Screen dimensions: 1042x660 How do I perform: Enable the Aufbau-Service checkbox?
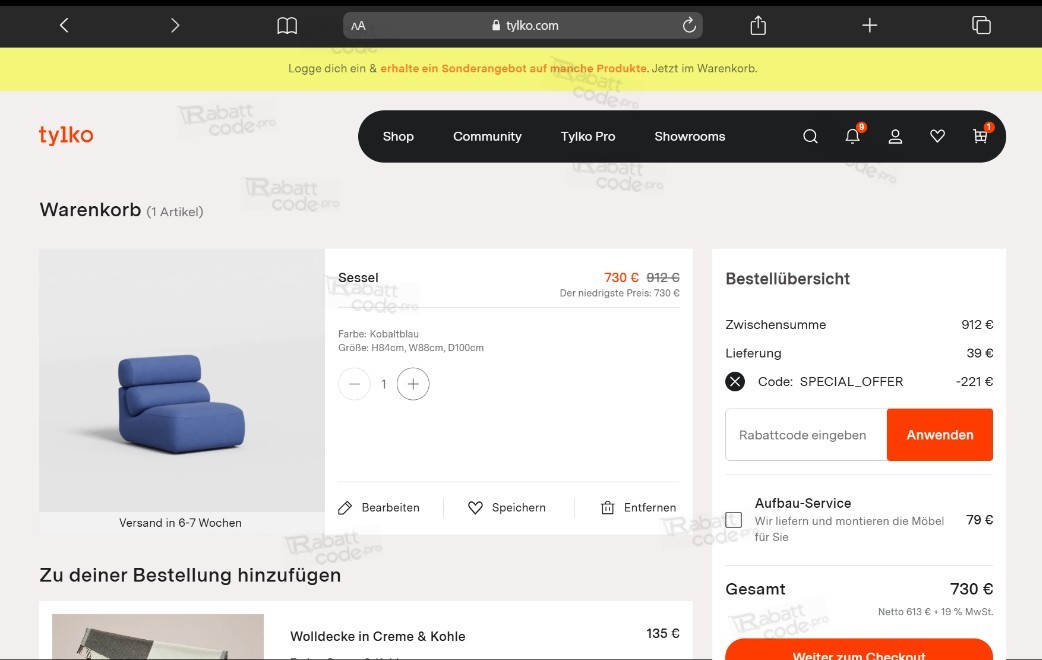pos(734,520)
